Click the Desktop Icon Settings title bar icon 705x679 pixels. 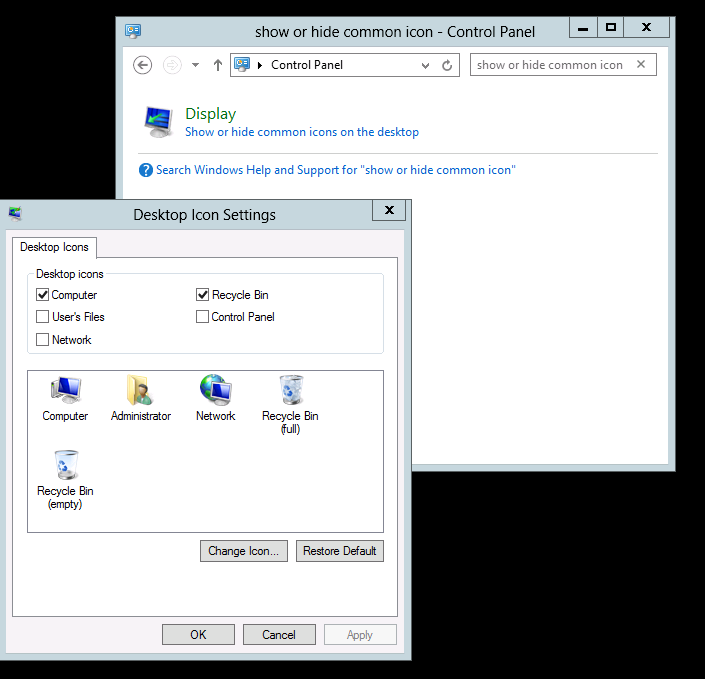(15, 214)
